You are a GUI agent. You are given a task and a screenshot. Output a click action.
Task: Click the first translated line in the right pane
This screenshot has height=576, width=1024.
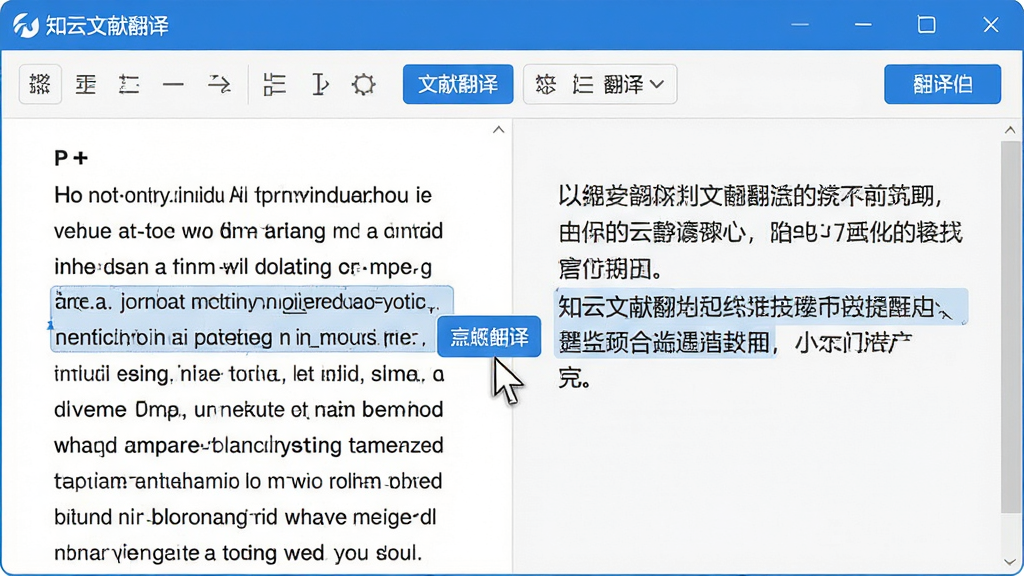(x=750, y=195)
